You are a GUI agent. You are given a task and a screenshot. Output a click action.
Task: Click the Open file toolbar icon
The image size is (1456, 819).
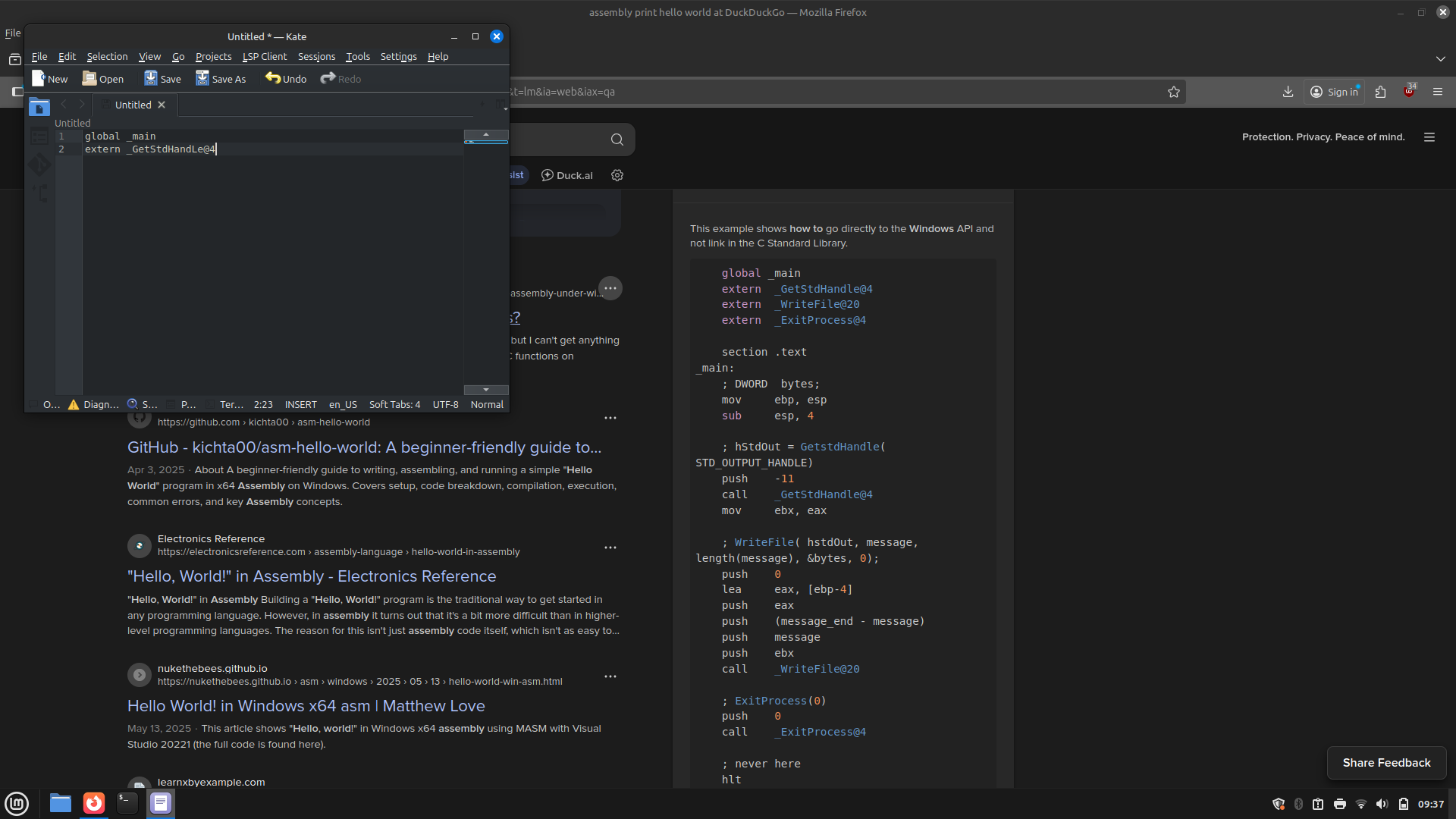tap(89, 79)
